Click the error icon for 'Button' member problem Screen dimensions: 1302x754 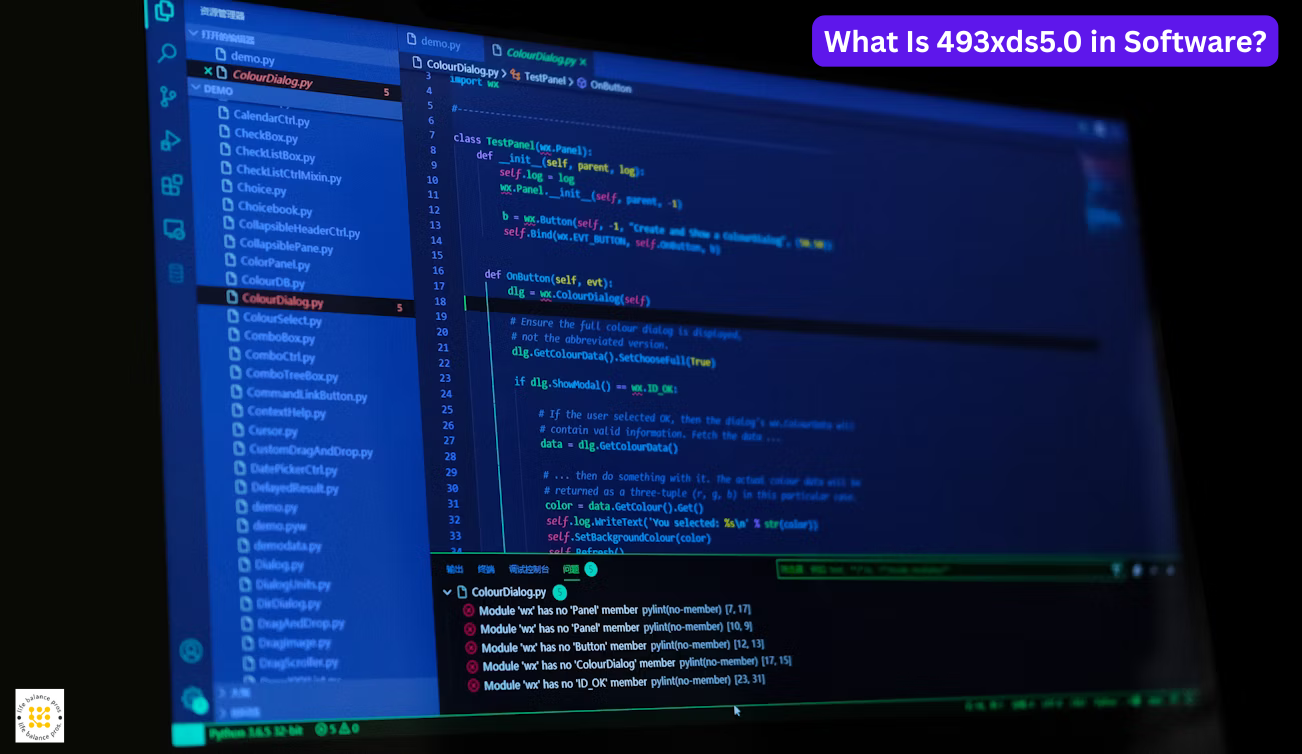[471, 647]
